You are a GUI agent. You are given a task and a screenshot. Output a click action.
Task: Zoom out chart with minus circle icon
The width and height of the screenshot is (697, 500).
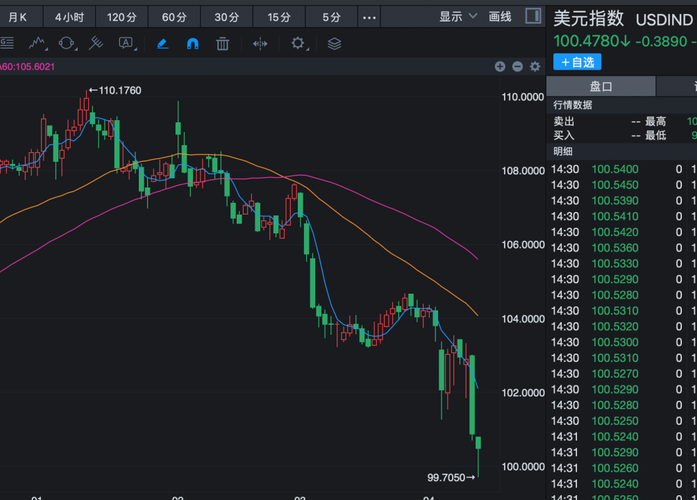(x=517, y=67)
